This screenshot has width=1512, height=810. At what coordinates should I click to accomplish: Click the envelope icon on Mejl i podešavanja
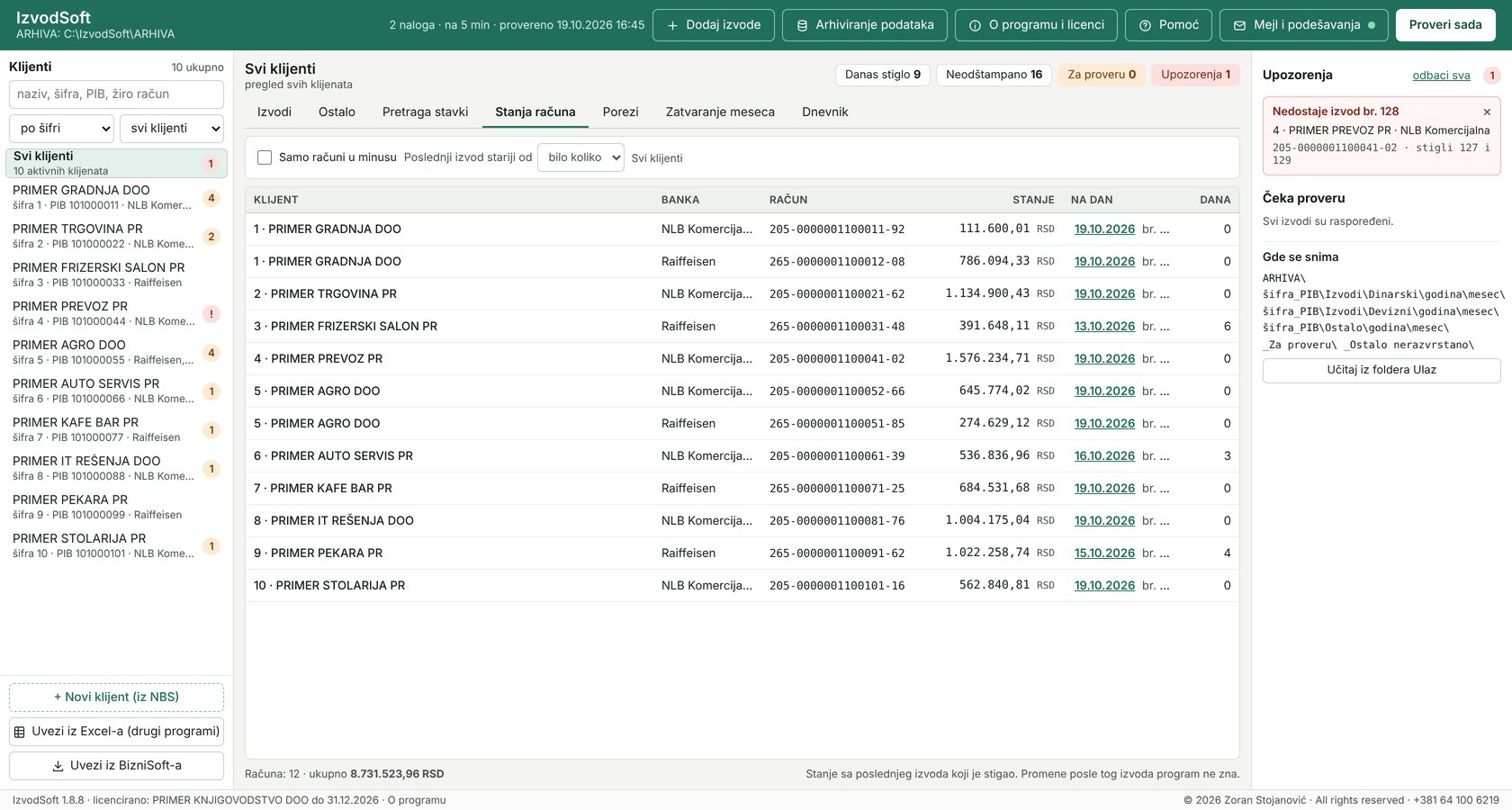[x=1239, y=25]
